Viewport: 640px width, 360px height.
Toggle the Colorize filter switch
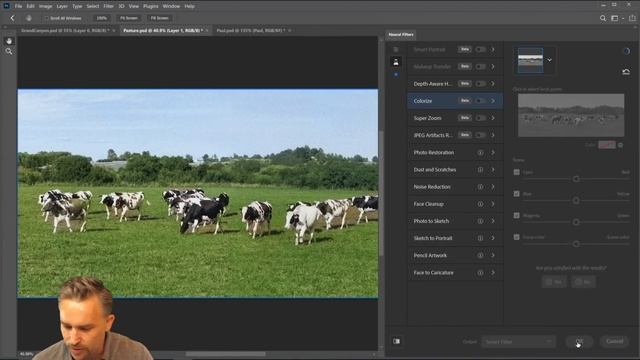(481, 101)
